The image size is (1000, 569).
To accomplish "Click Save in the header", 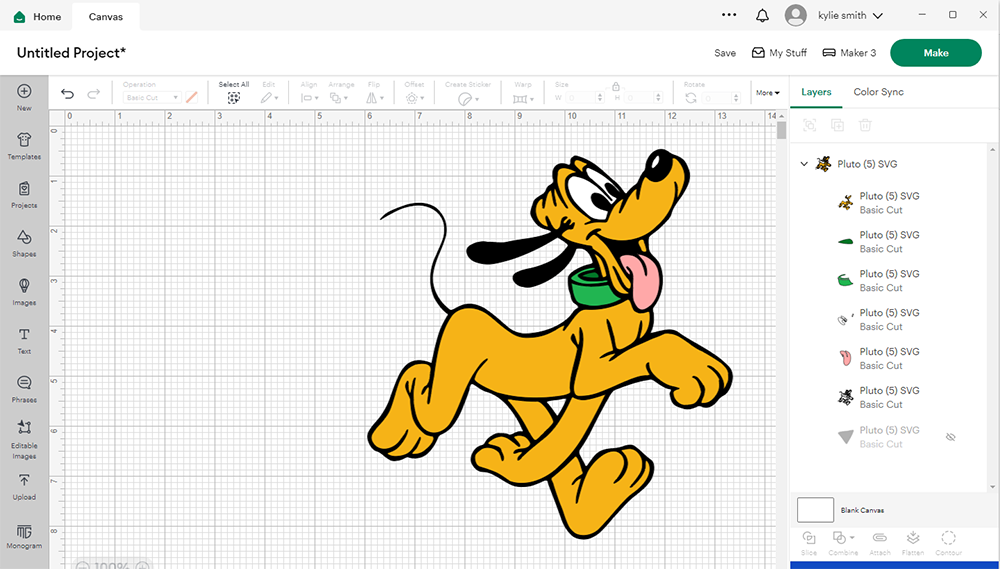I will [725, 53].
